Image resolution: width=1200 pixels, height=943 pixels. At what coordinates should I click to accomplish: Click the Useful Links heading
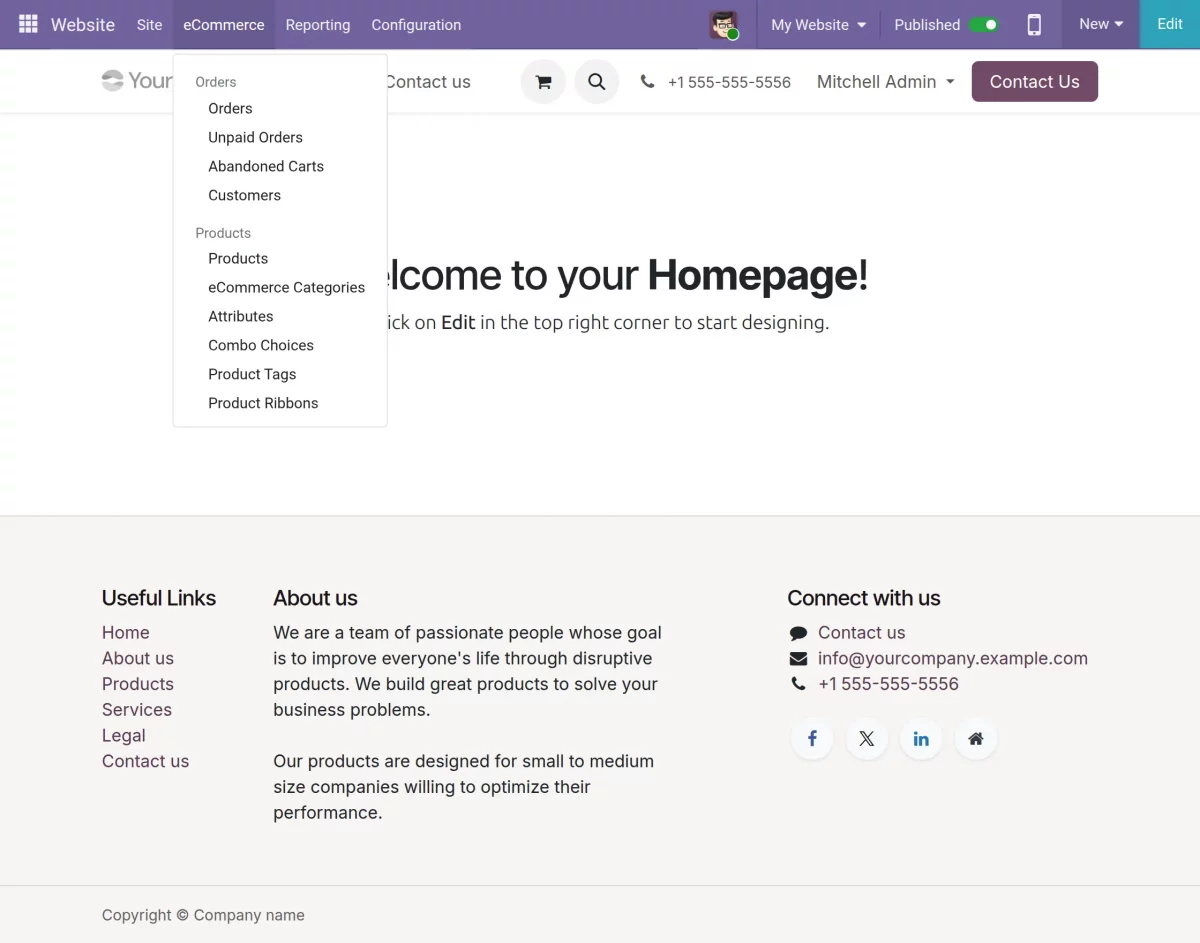pos(159,598)
